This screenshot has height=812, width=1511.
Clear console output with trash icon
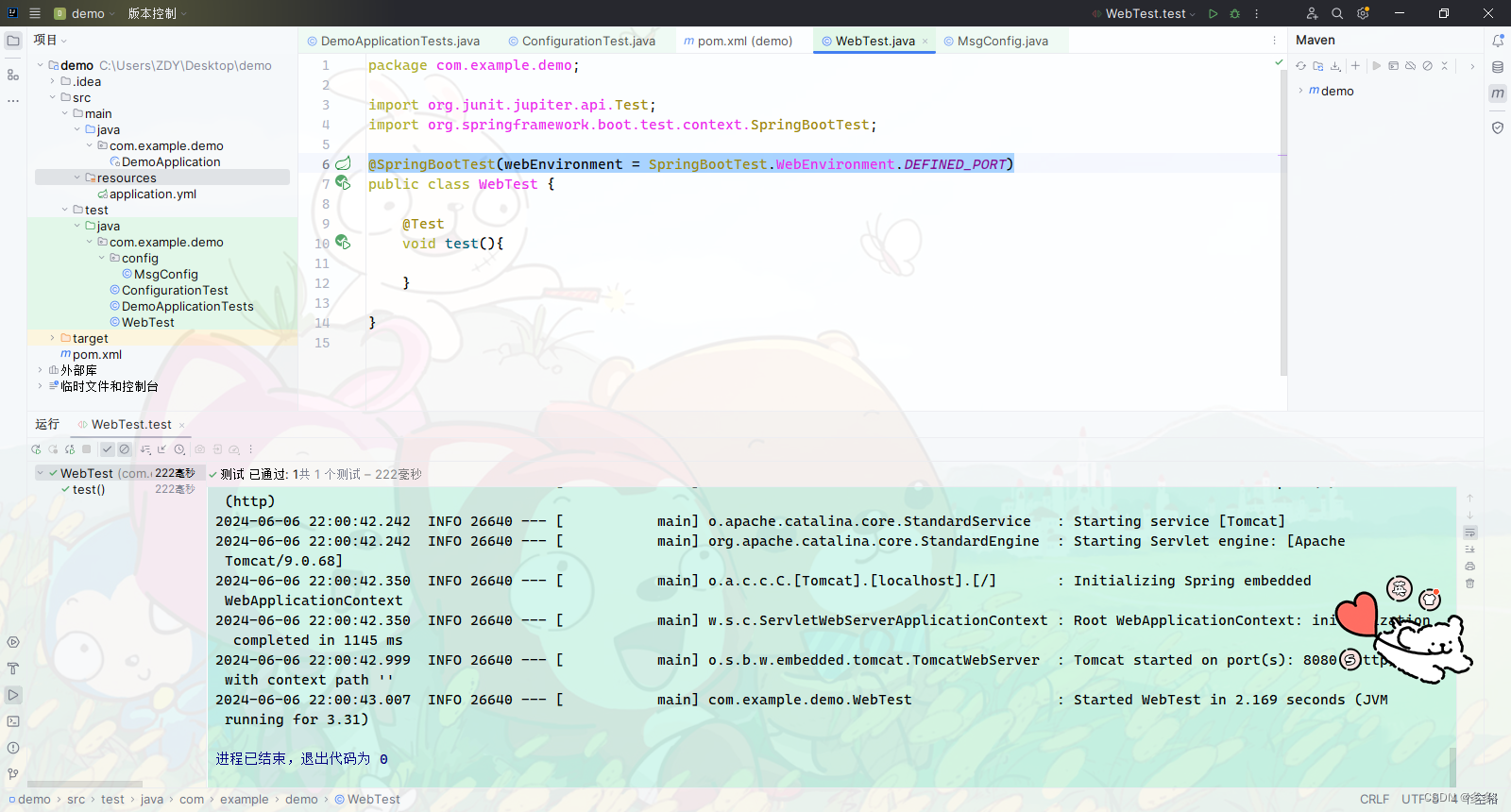(1470, 584)
